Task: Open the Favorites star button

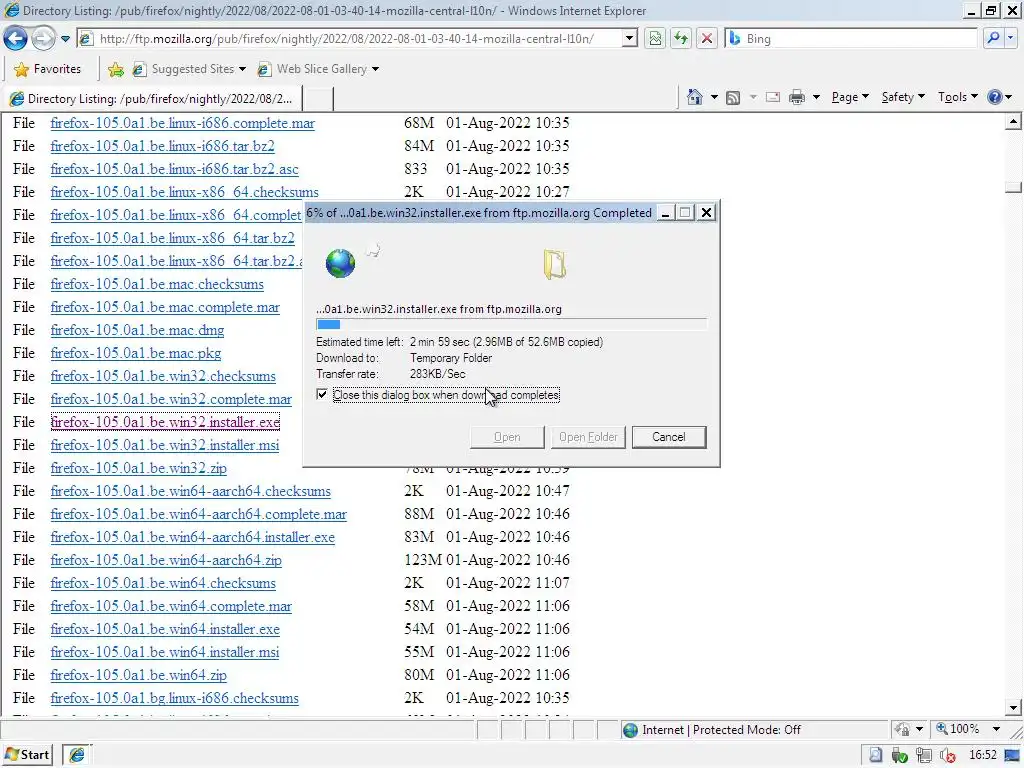Action: click(x=48, y=69)
